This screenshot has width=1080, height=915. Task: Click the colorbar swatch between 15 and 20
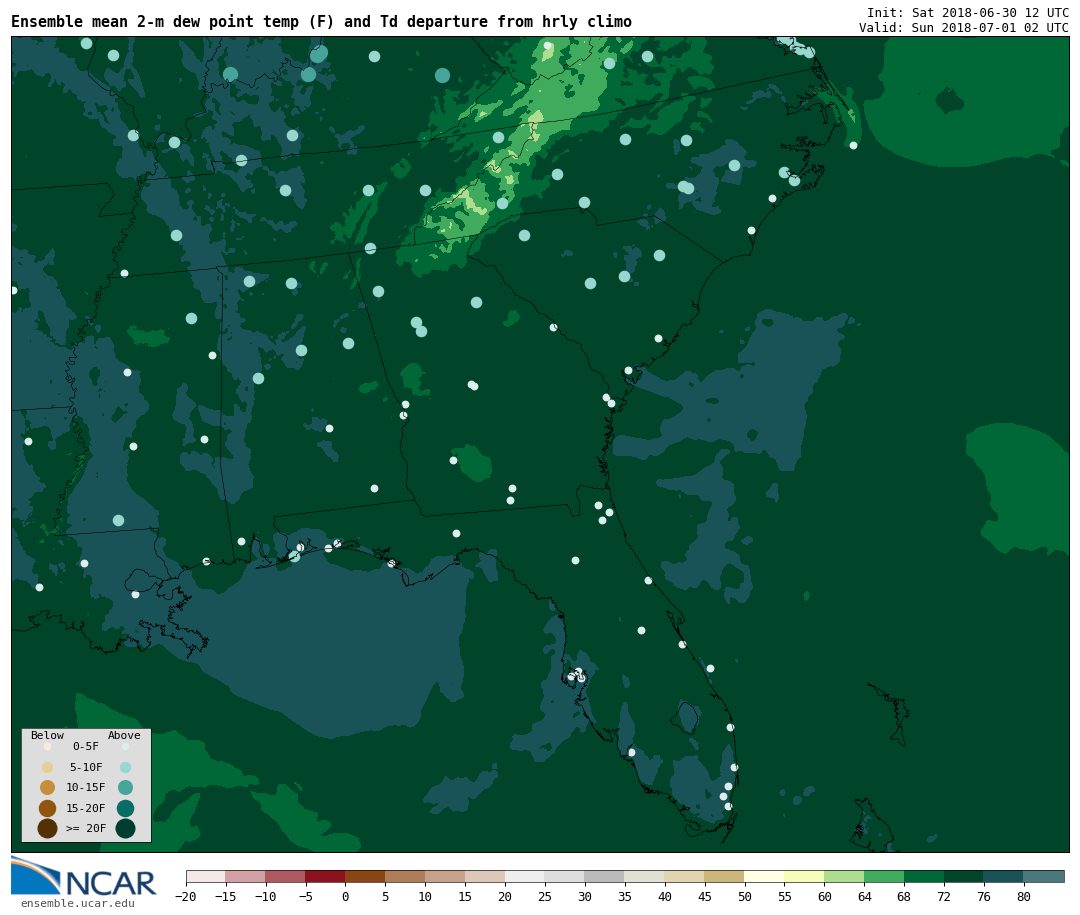pos(486,877)
